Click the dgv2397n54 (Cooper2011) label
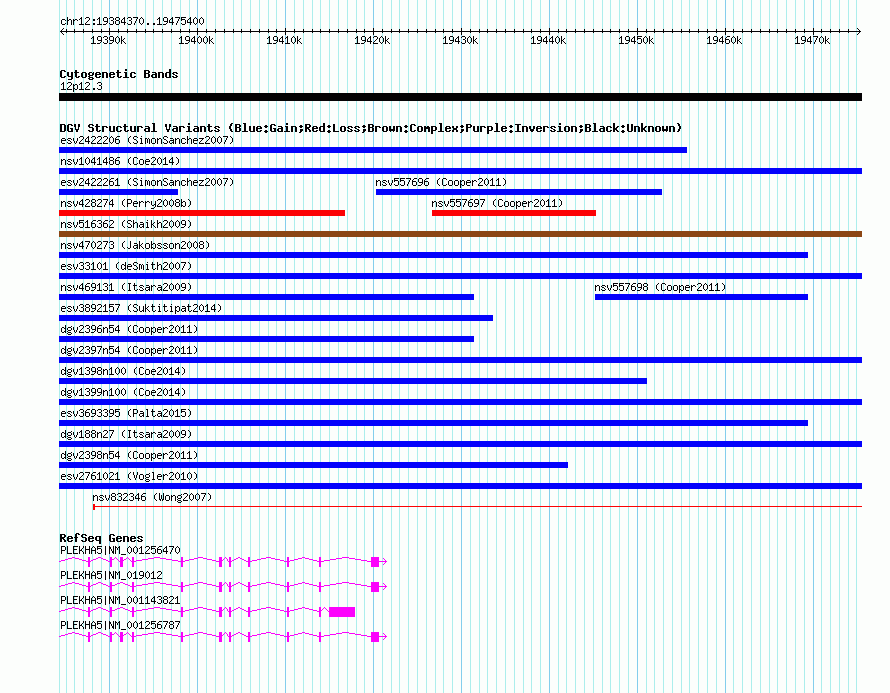890x693 pixels. point(129,350)
